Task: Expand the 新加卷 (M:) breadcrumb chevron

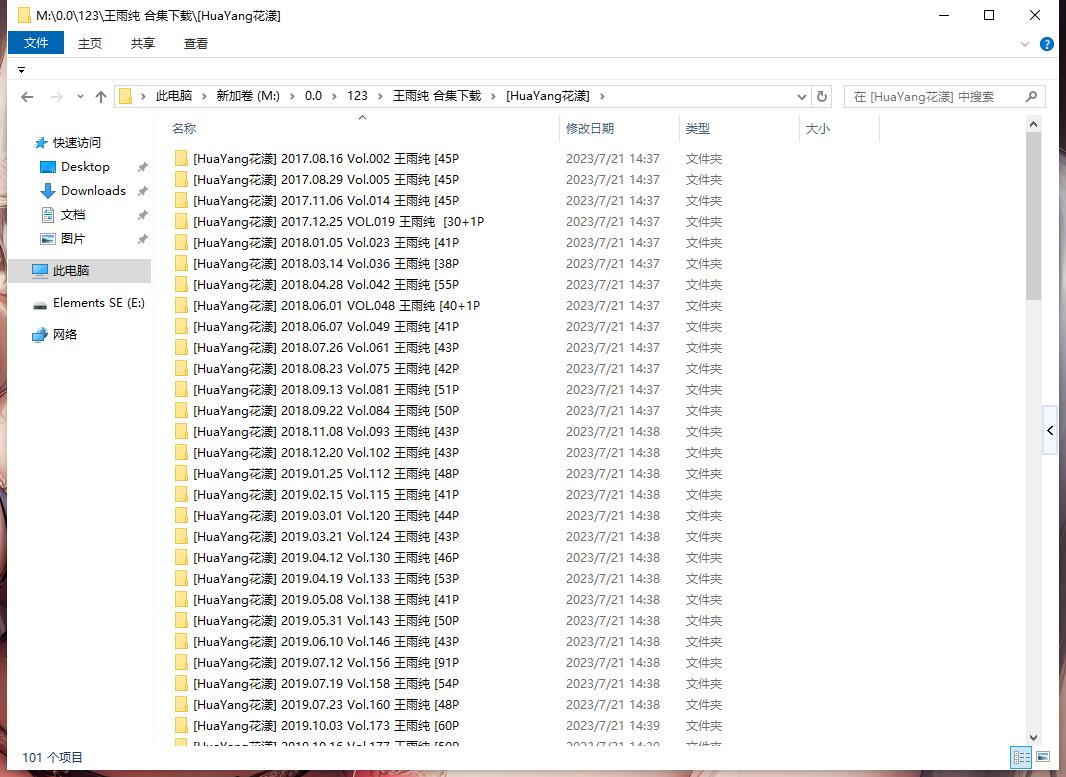Action: [x=292, y=97]
